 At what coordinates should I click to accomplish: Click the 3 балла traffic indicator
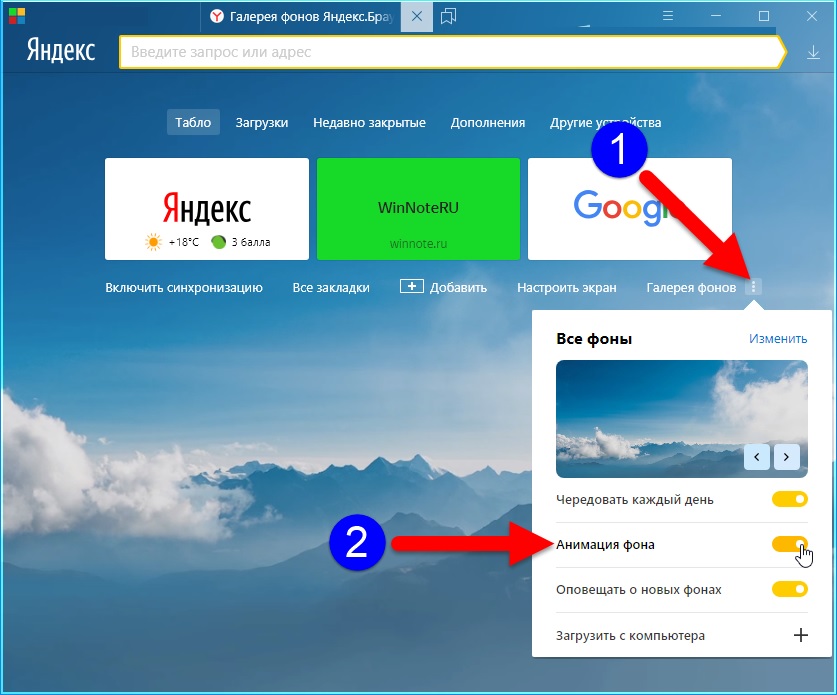(241, 242)
